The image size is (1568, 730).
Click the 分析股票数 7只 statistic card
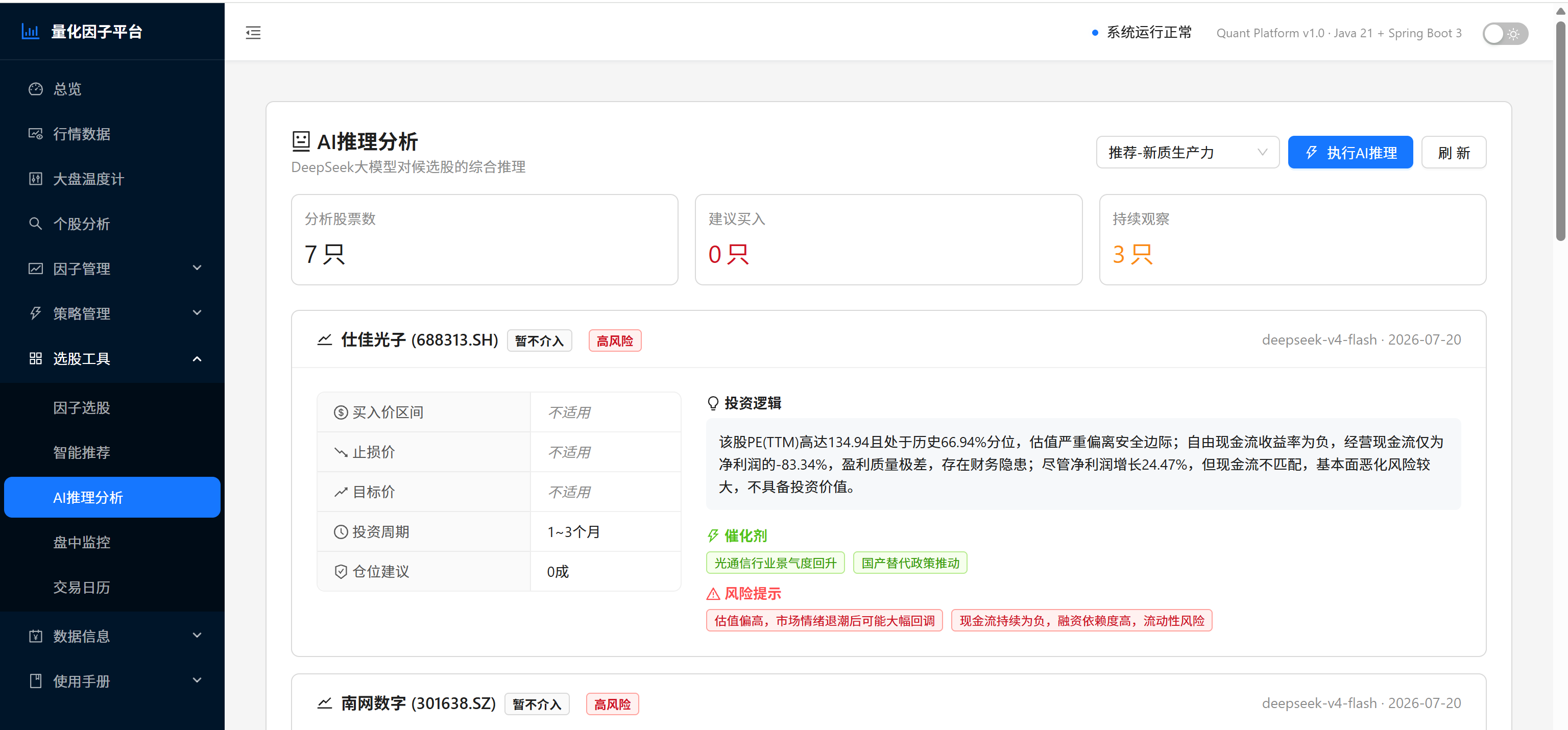click(x=485, y=240)
